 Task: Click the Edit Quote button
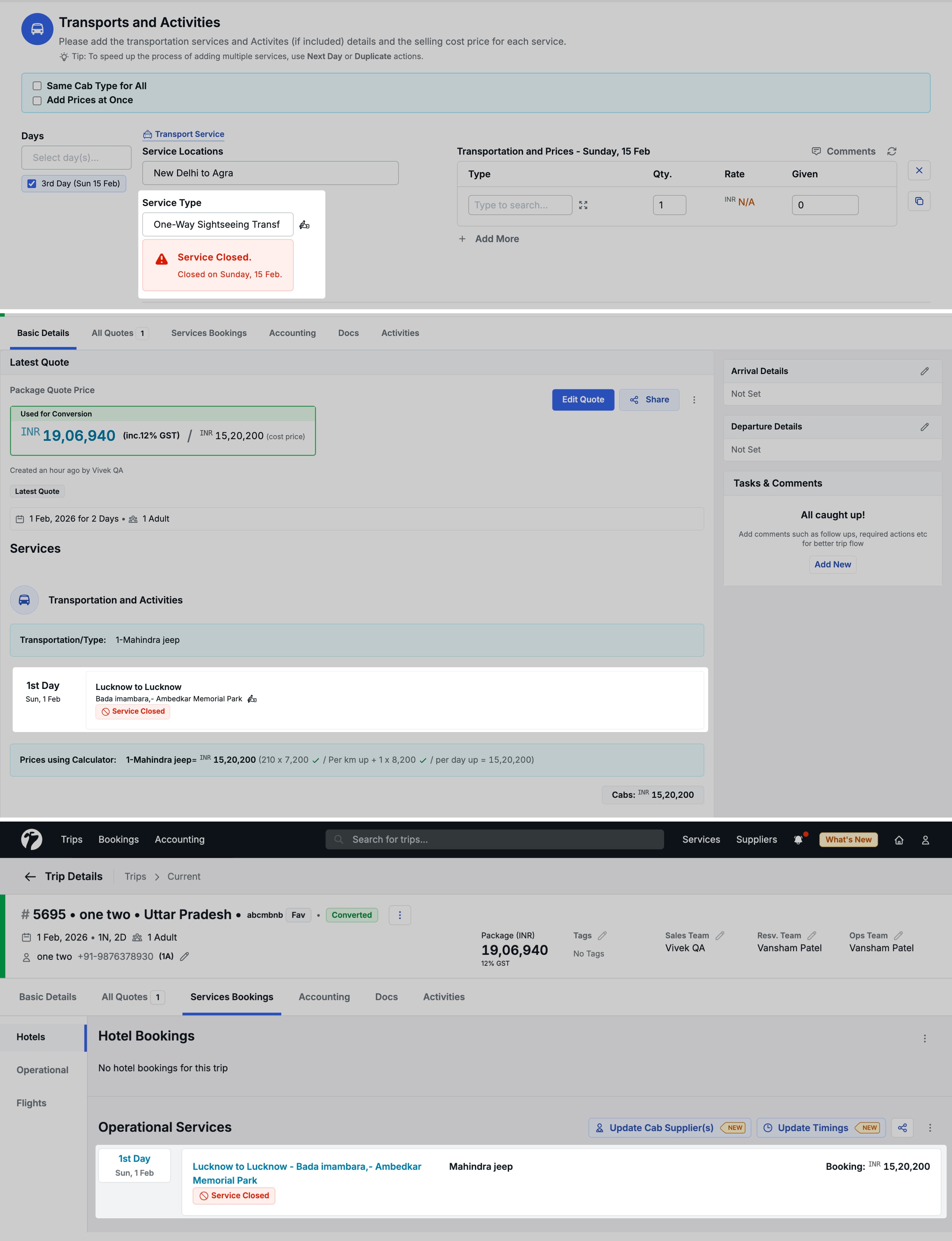tap(583, 400)
